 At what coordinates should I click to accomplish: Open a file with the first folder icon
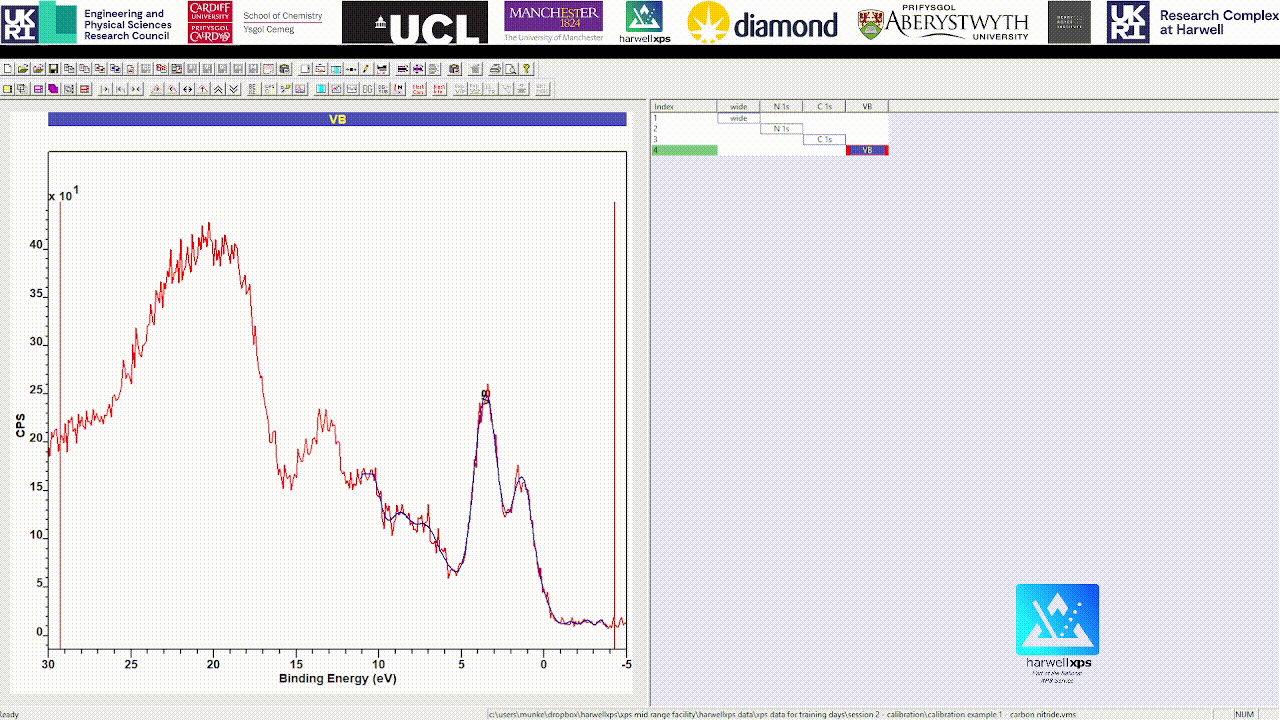pyautogui.click(x=23, y=69)
